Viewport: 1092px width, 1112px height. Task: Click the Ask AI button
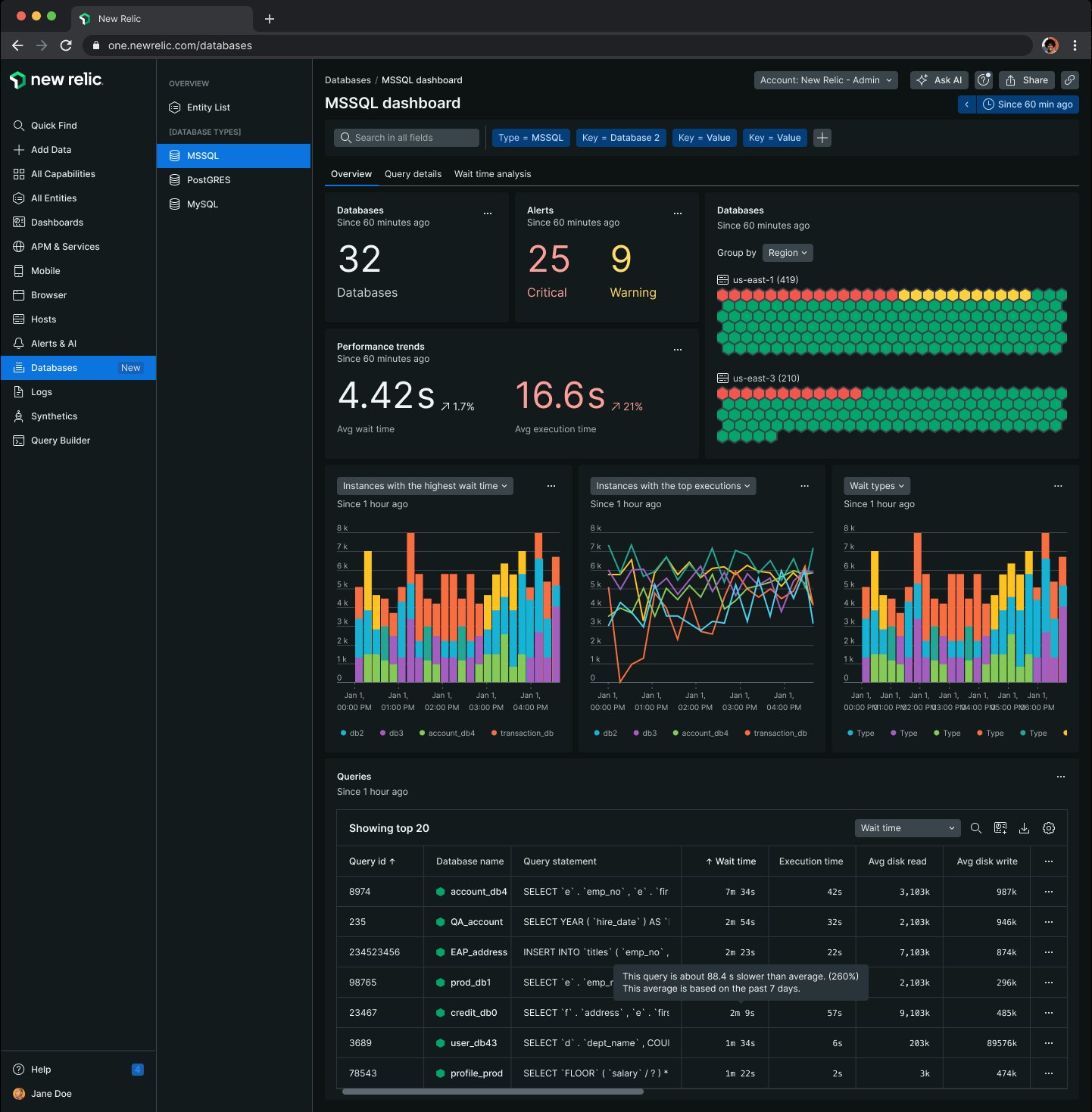coord(939,80)
